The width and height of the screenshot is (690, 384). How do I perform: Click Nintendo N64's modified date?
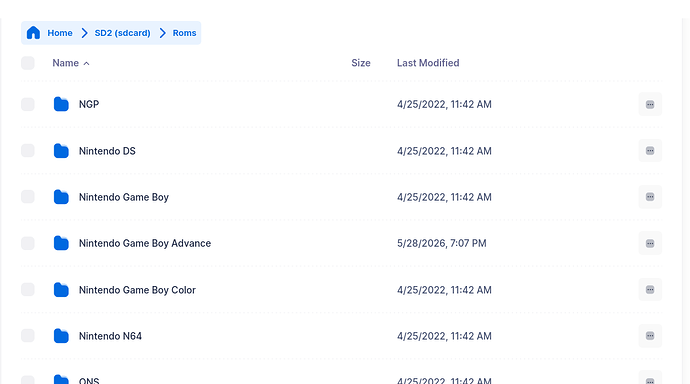coord(444,336)
